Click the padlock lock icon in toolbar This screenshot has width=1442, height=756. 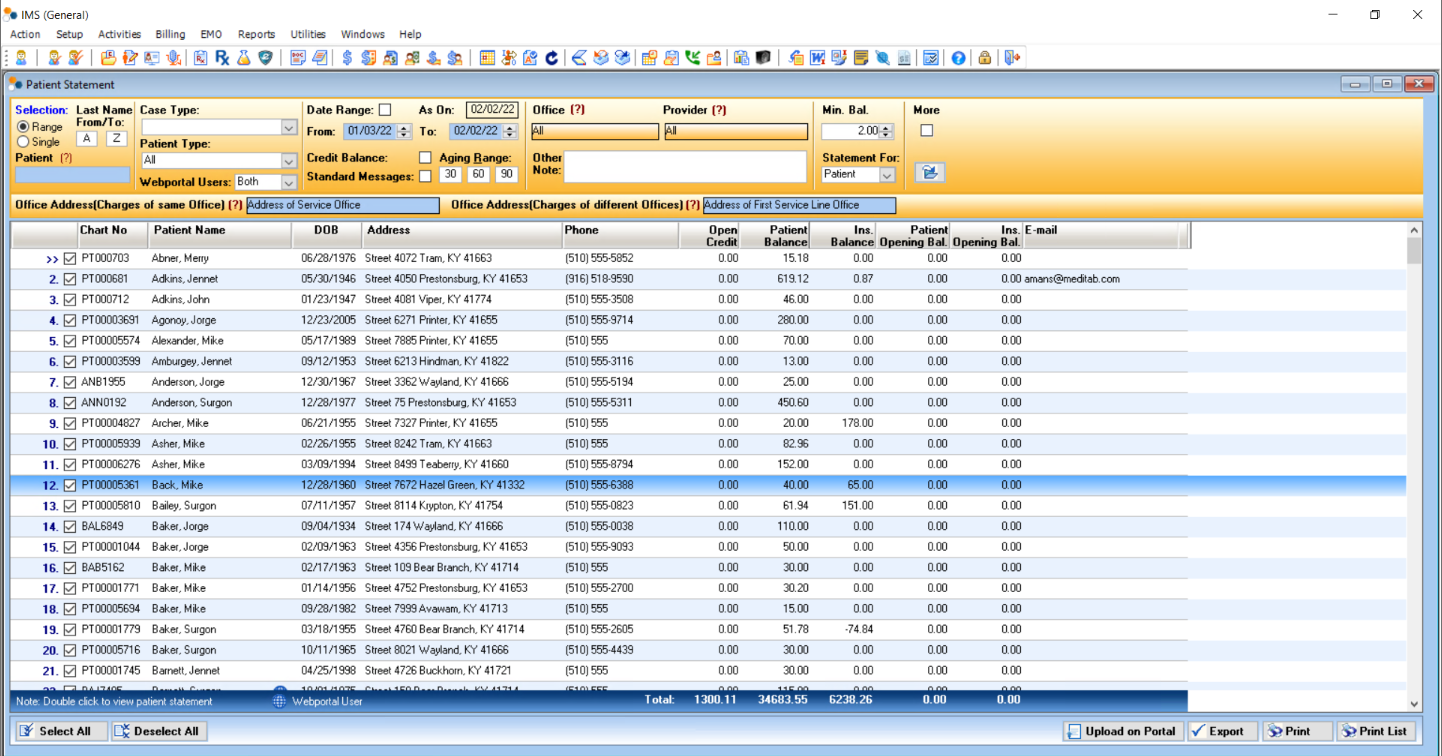click(985, 58)
